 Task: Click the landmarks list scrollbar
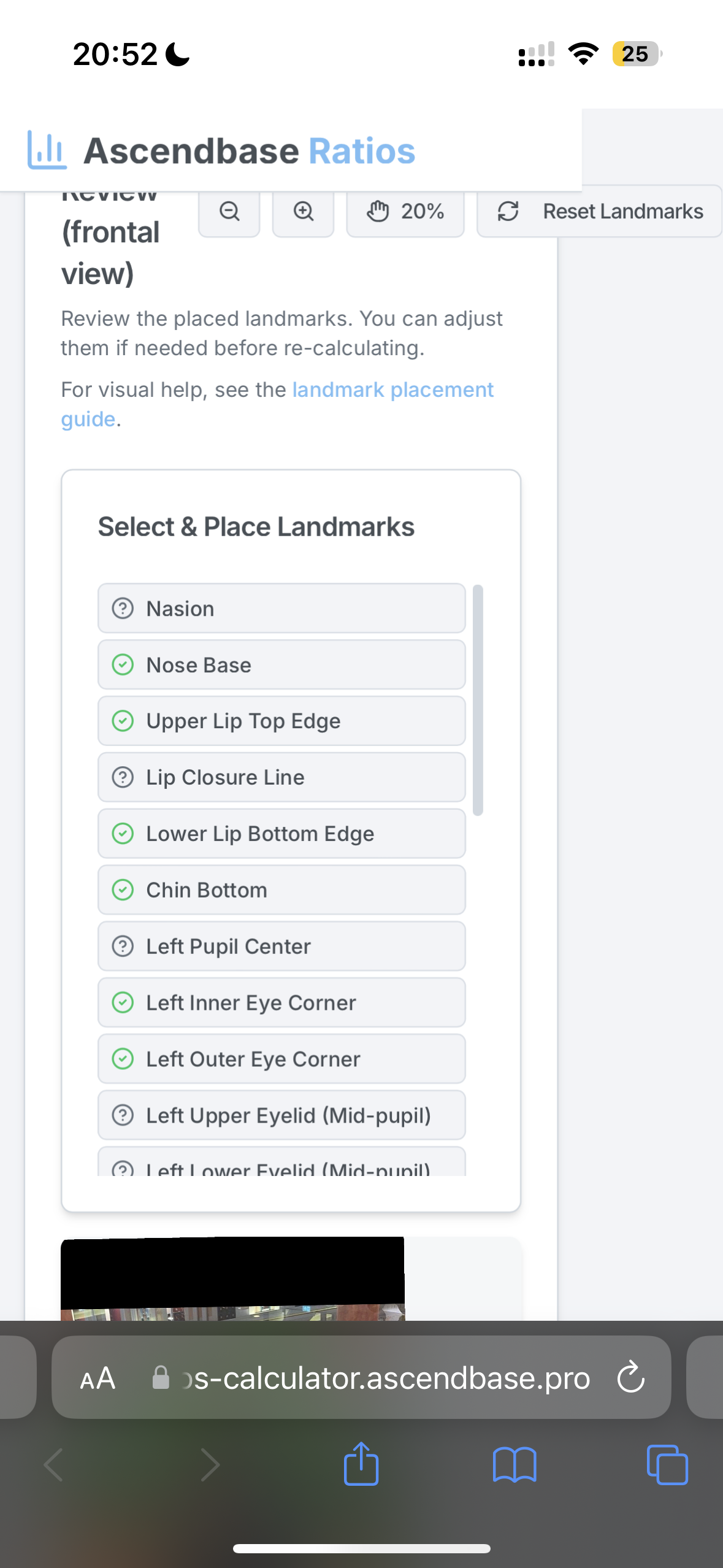pos(478,700)
